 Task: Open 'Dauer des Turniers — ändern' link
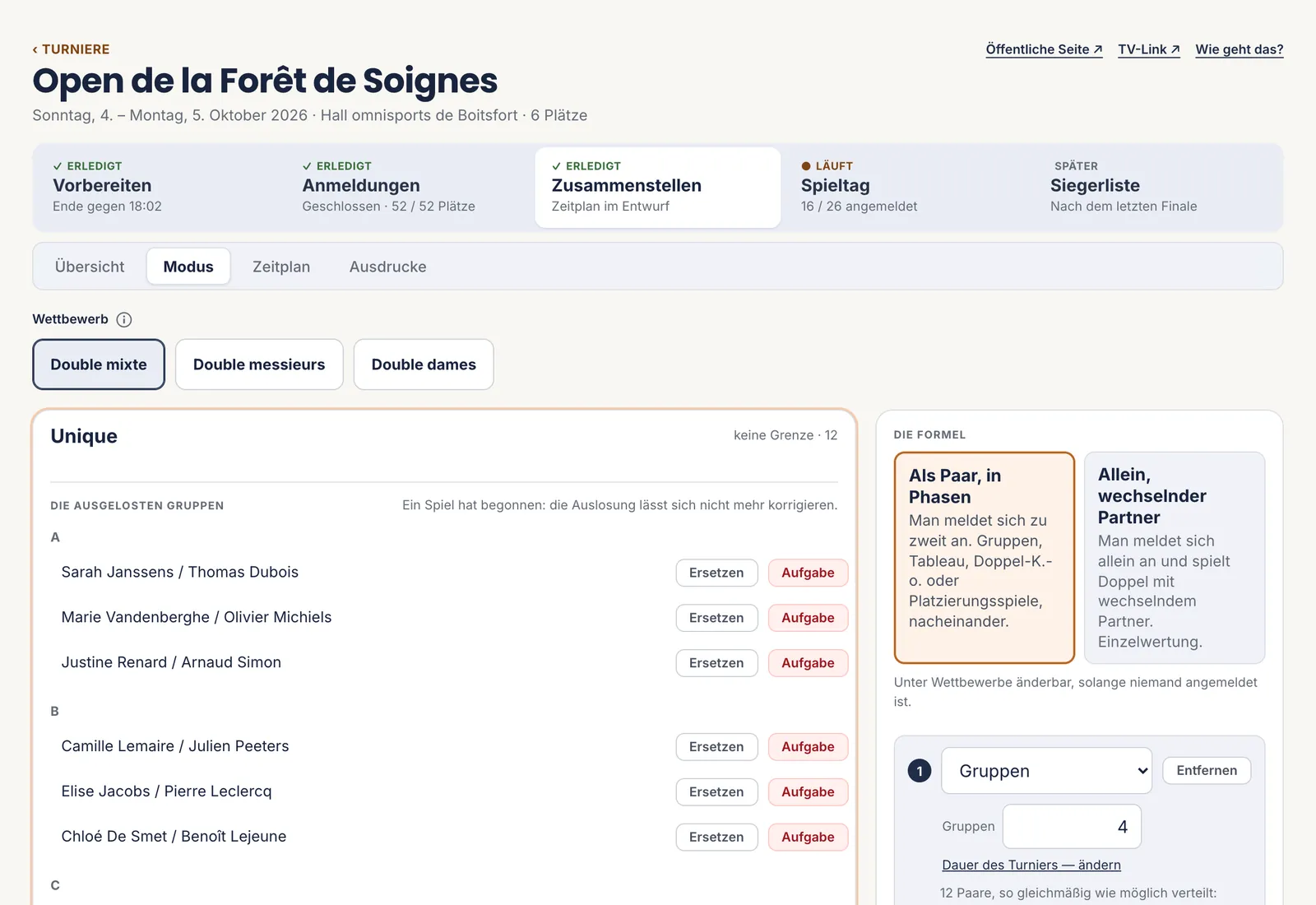coord(1031,865)
